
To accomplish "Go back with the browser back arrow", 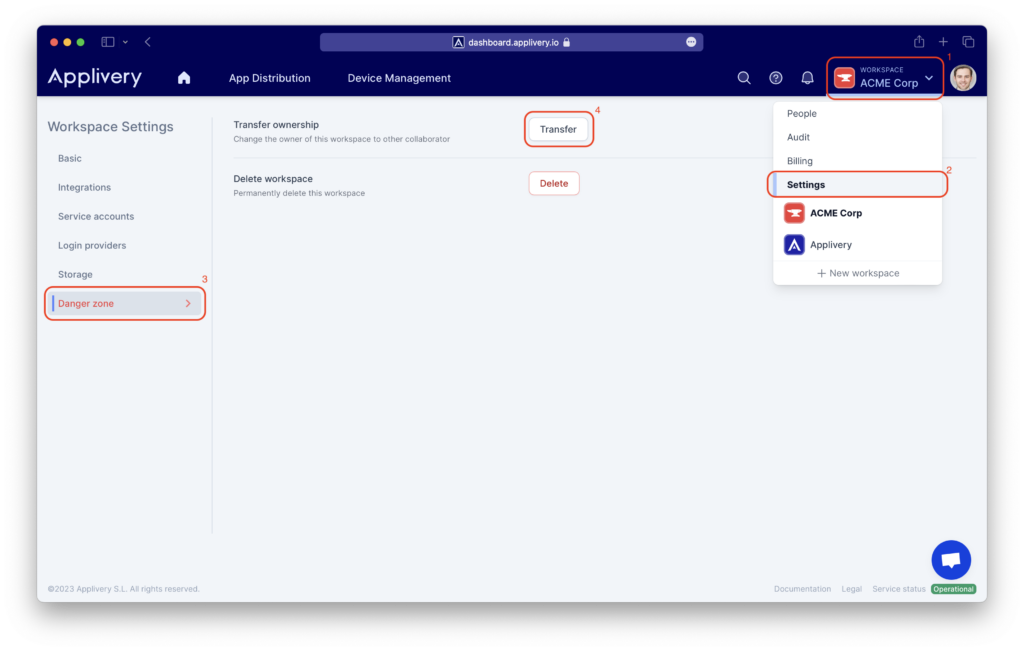I will [148, 42].
